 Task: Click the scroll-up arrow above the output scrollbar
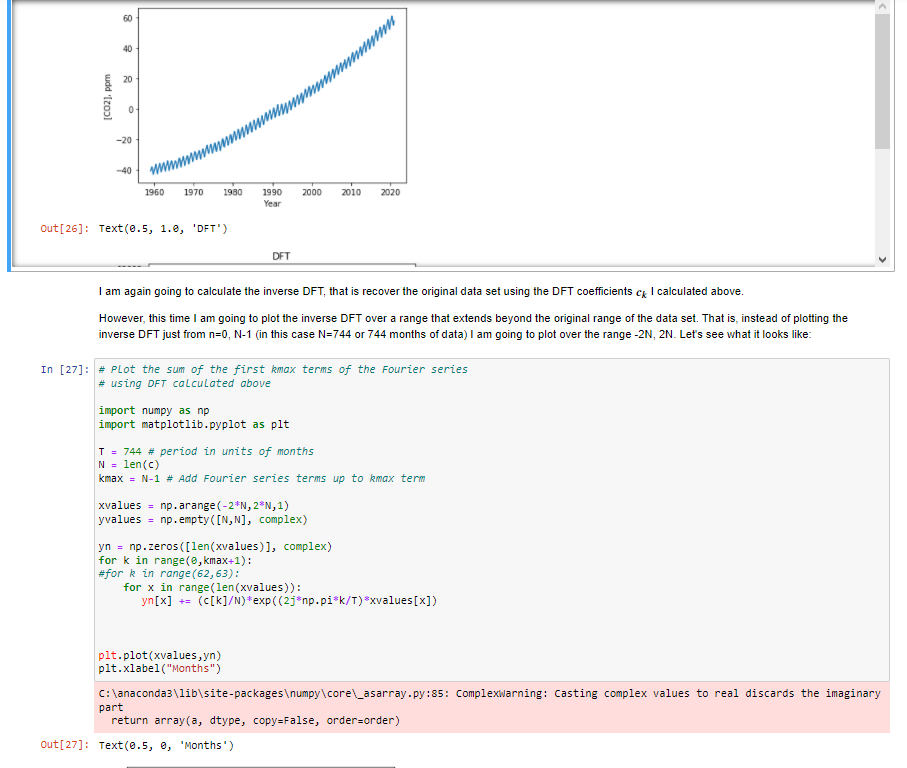tap(881, 8)
